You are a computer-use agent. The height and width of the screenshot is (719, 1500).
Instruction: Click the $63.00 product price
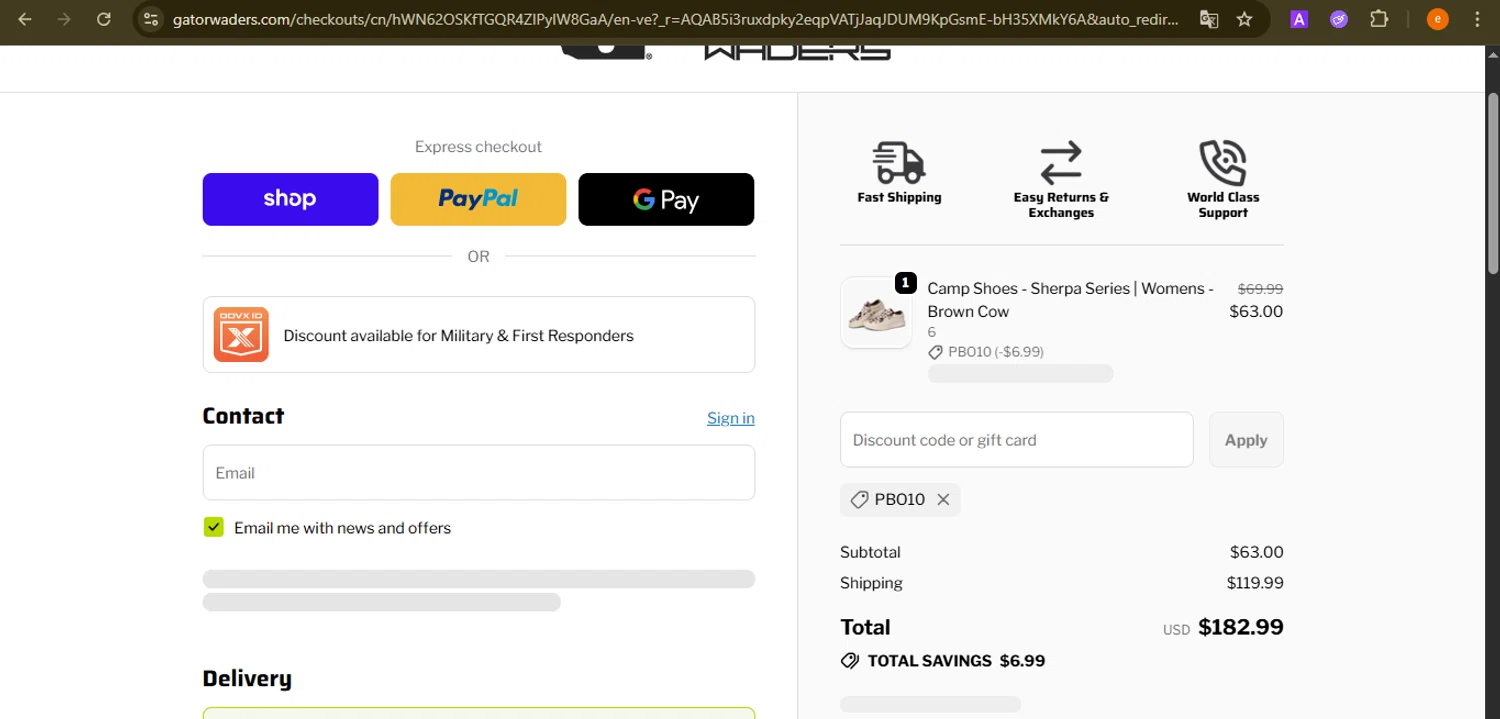point(1256,311)
